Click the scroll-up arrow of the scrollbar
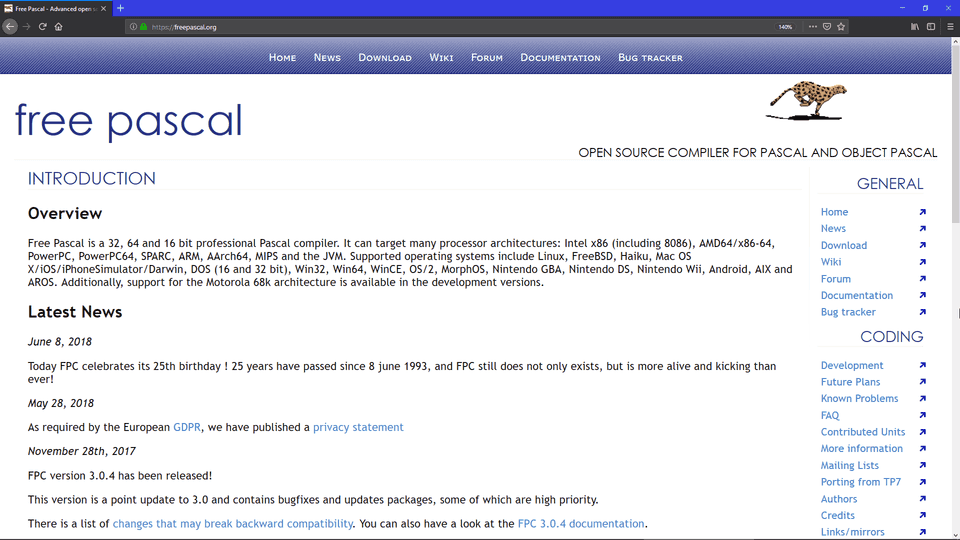This screenshot has width=960, height=540. pyautogui.click(x=955, y=42)
